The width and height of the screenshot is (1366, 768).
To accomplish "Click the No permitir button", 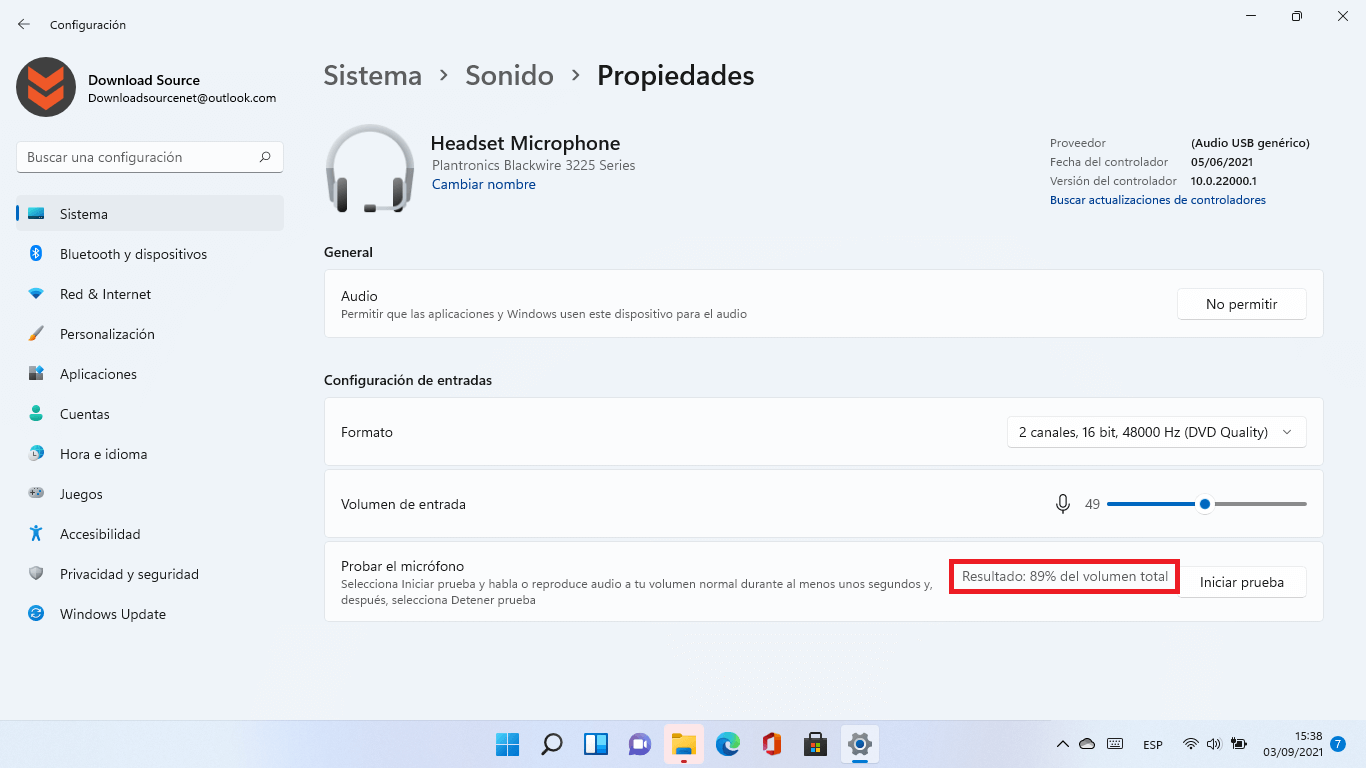I will tap(1242, 304).
